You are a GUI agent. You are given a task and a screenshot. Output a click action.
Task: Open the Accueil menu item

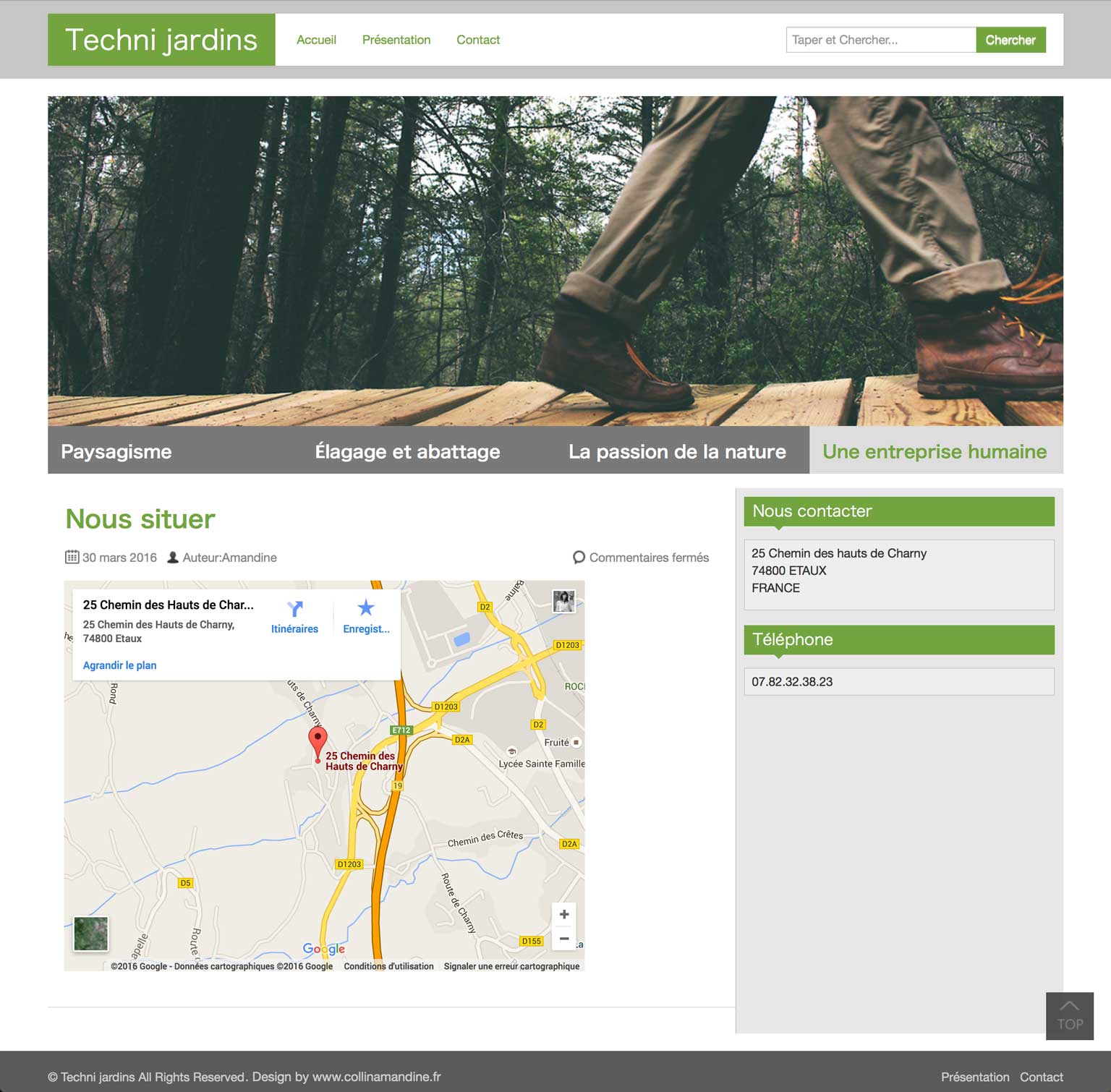click(316, 40)
